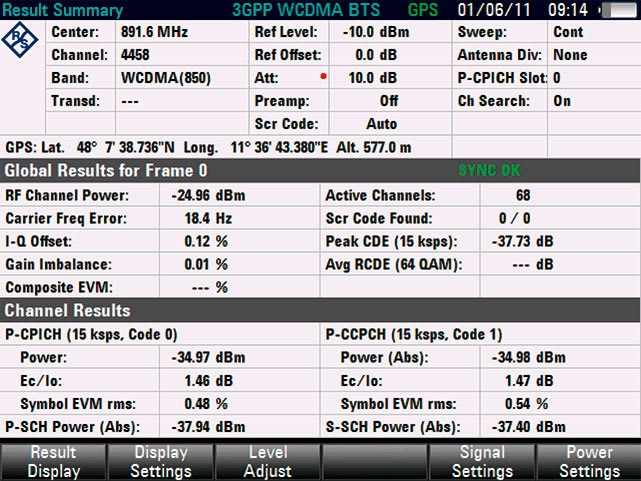Click the Rohde & Schwarz logo icon
This screenshot has height=481, width=641.
(20, 40)
